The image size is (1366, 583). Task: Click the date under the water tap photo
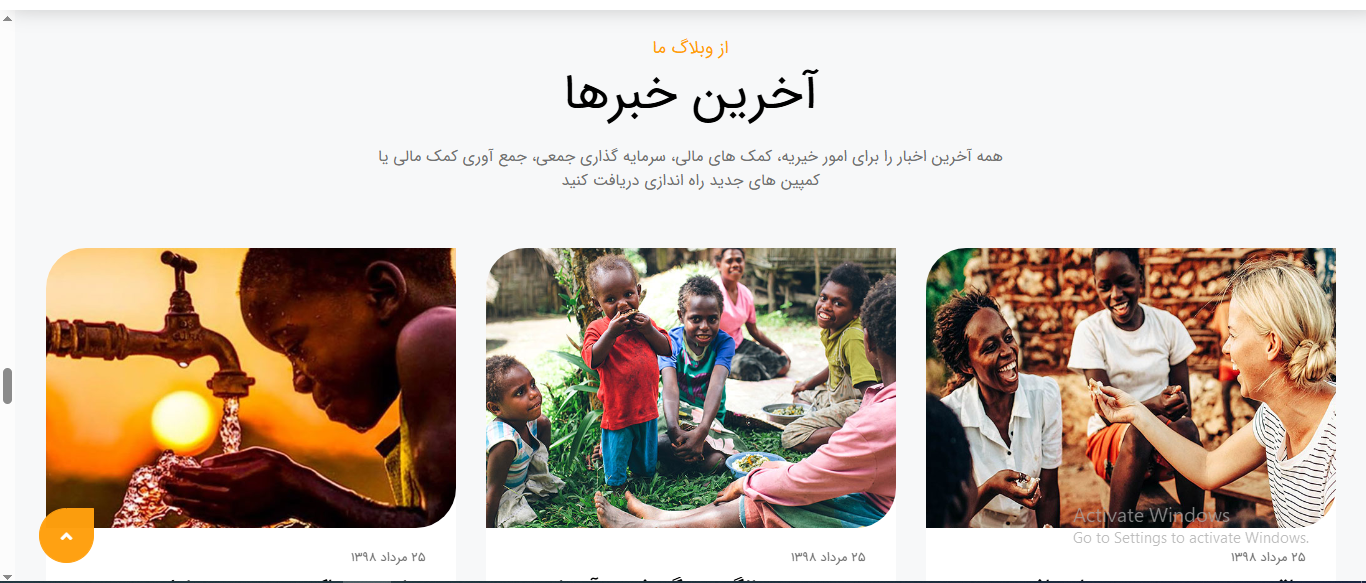(x=388, y=557)
